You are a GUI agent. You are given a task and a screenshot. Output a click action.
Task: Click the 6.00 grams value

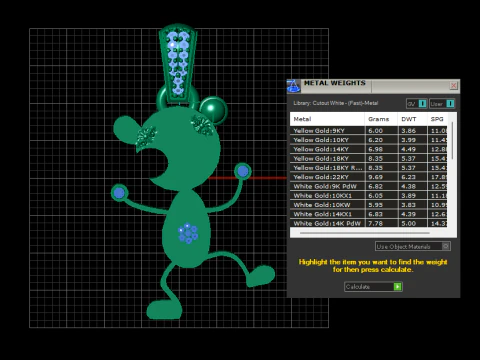tap(375, 131)
